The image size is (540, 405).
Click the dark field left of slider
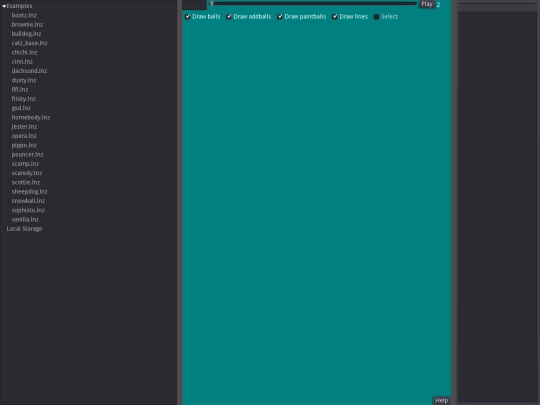(195, 4)
